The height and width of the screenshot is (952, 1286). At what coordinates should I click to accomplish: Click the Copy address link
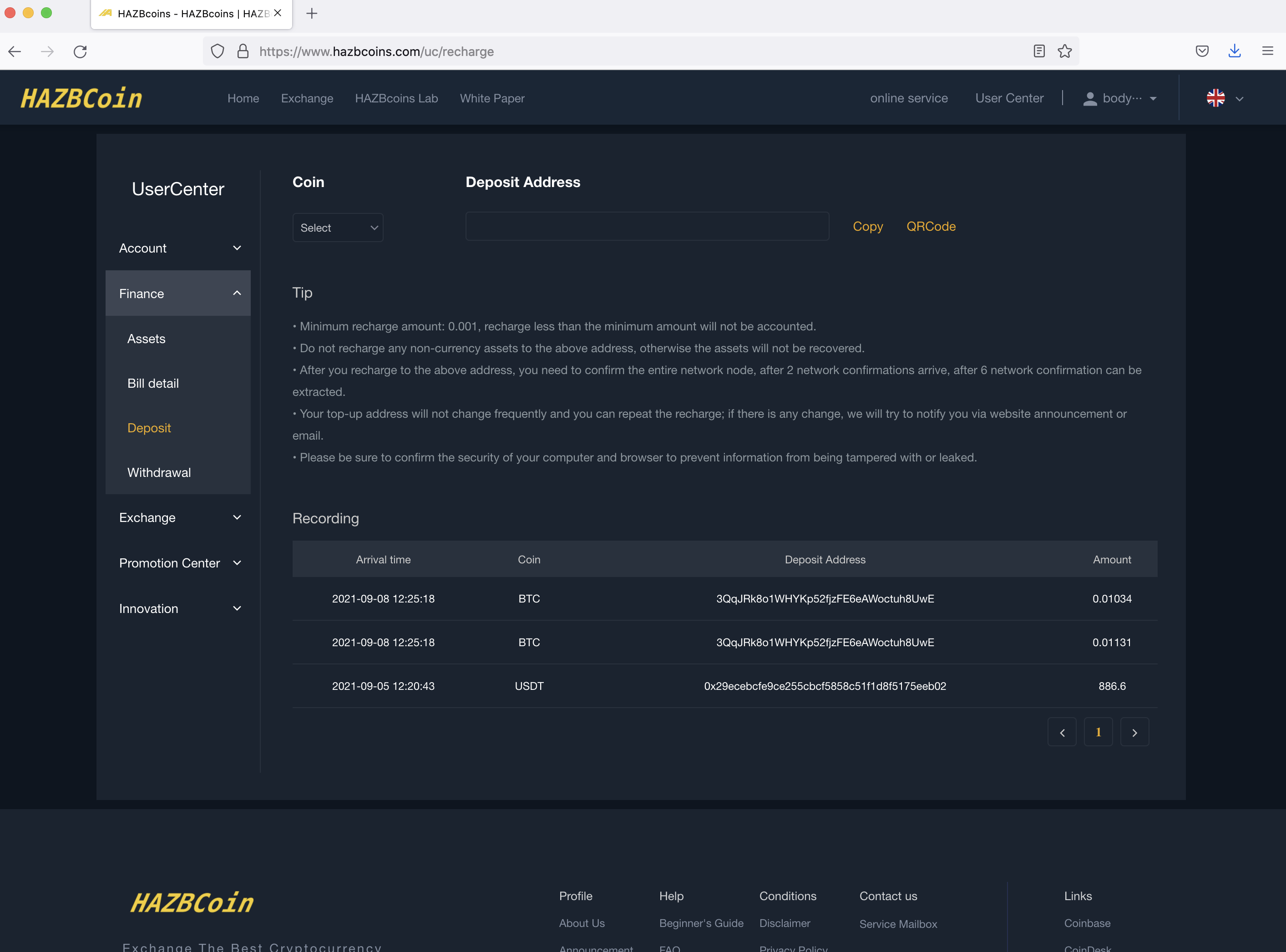(x=867, y=227)
